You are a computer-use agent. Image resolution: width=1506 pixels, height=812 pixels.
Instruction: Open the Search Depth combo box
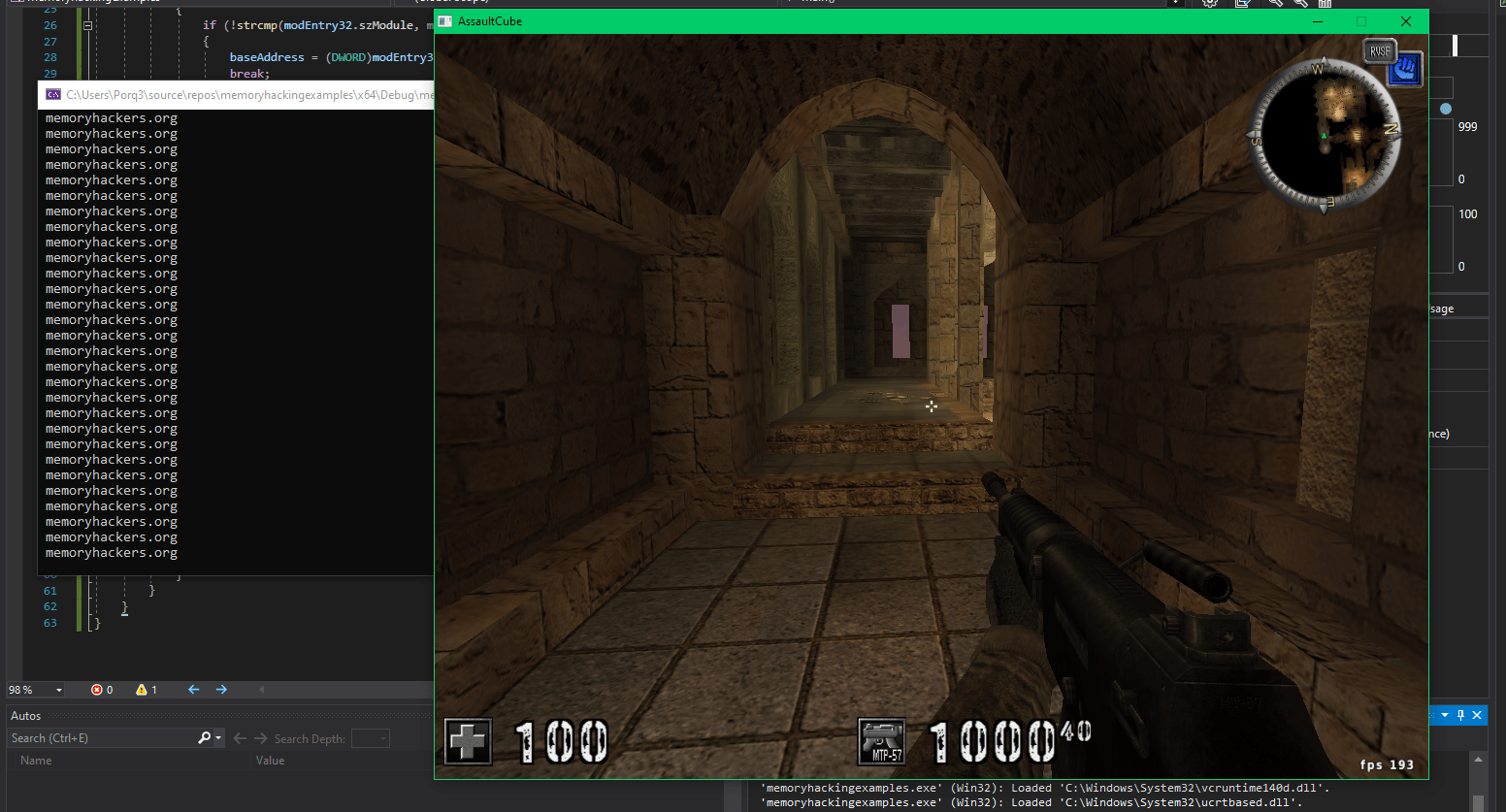[x=370, y=738]
